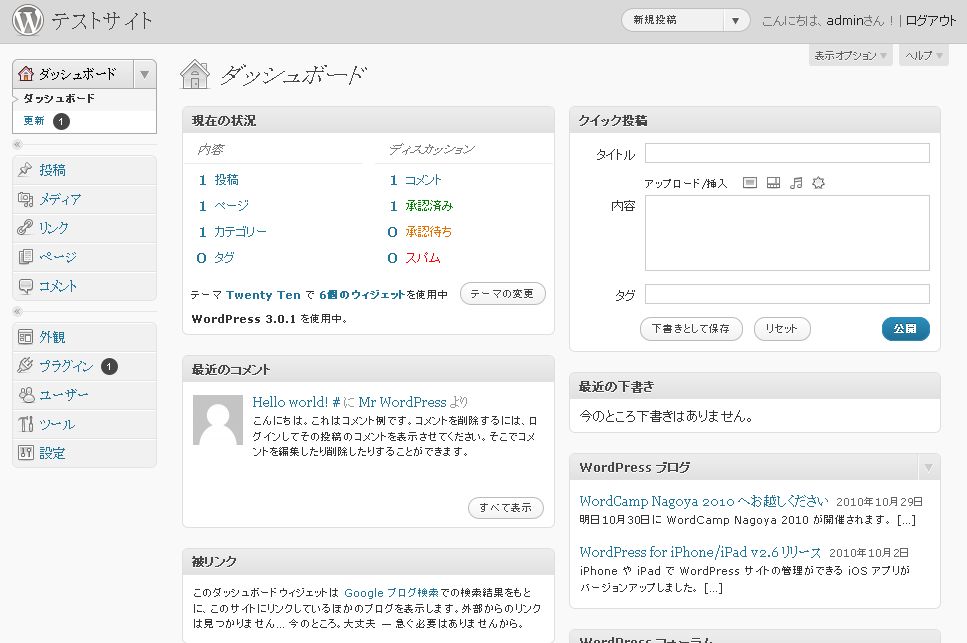The width and height of the screenshot is (967, 643).
Task: Click the admin username link
Action: 846,20
